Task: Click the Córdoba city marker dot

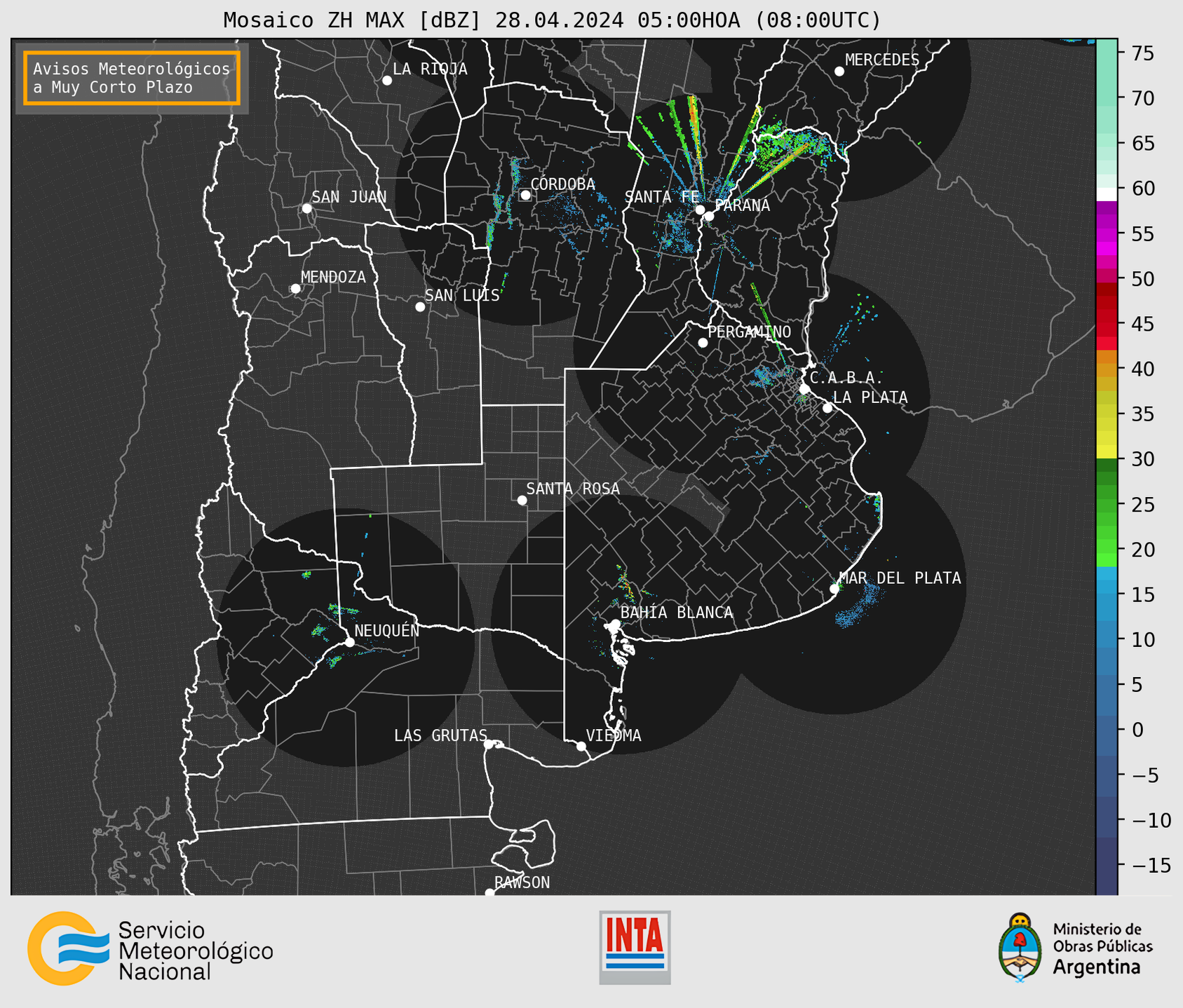Action: [525, 195]
